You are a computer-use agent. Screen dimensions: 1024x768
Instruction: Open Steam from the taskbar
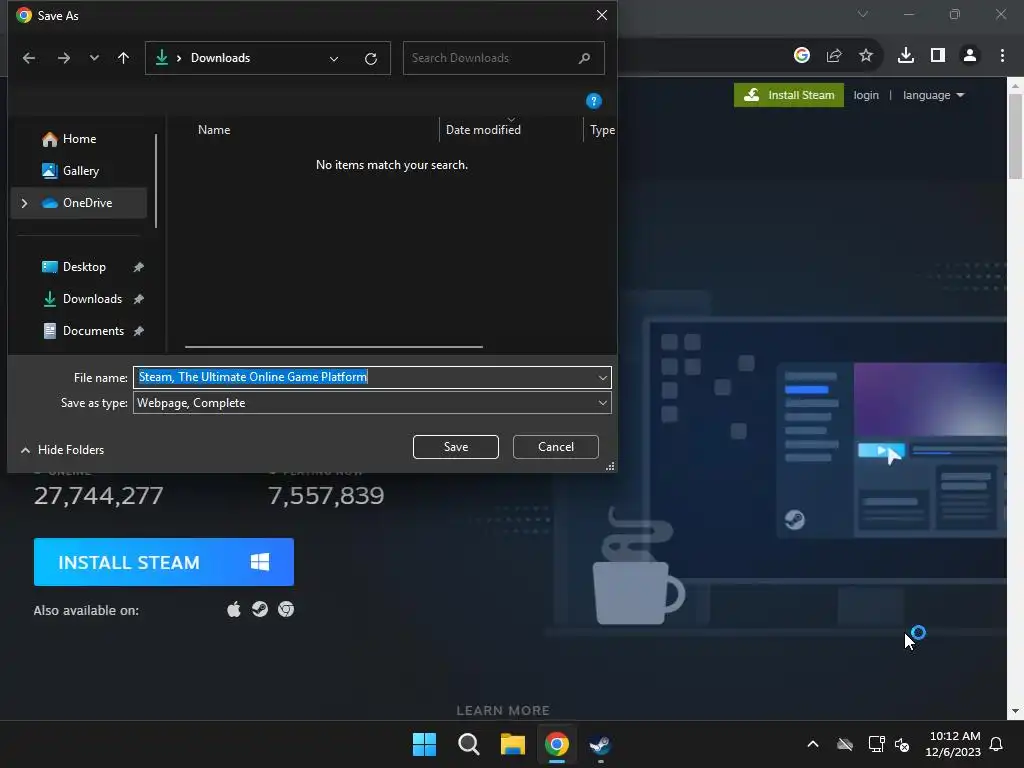(x=600, y=744)
